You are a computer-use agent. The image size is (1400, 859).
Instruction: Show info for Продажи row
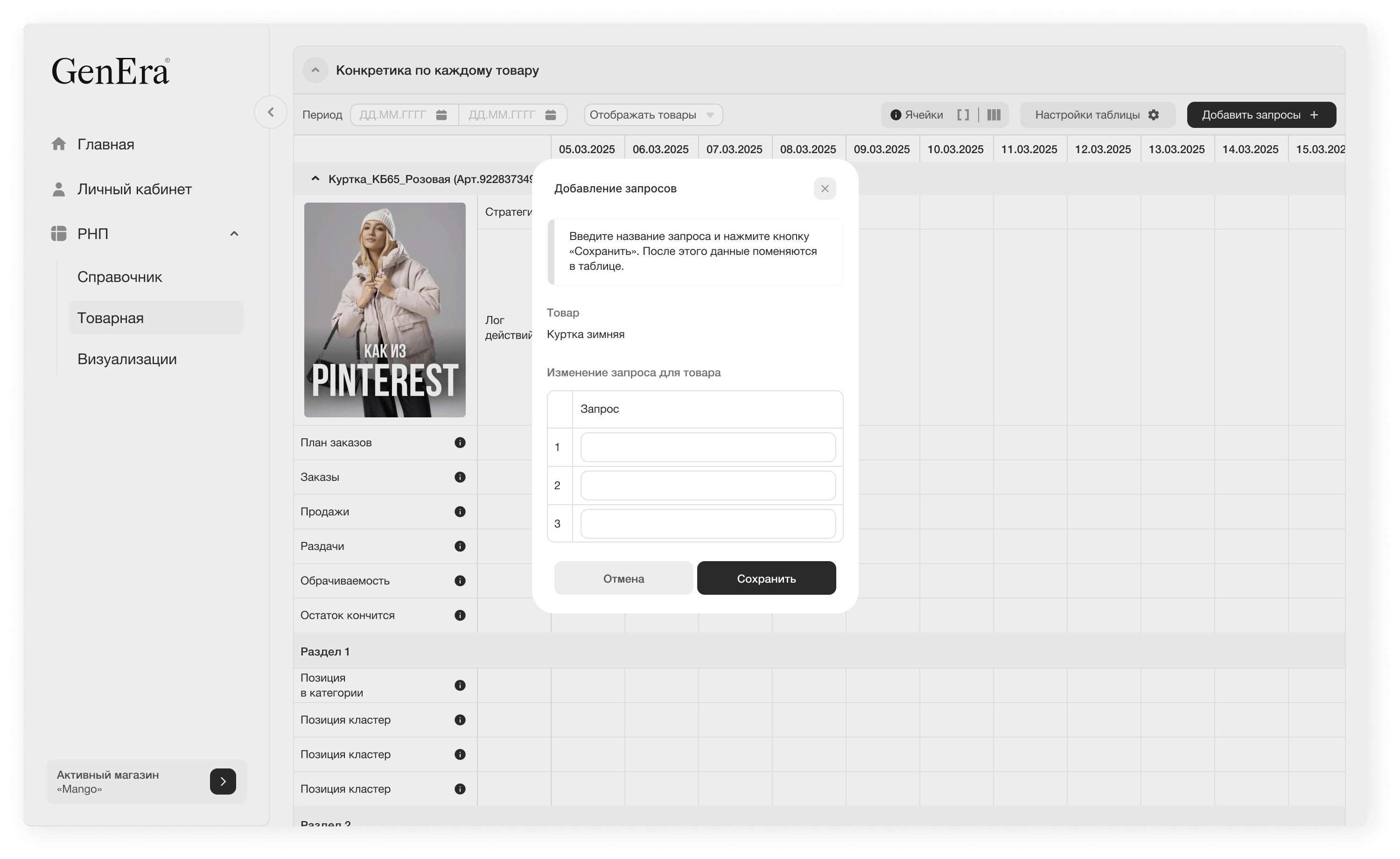point(460,512)
